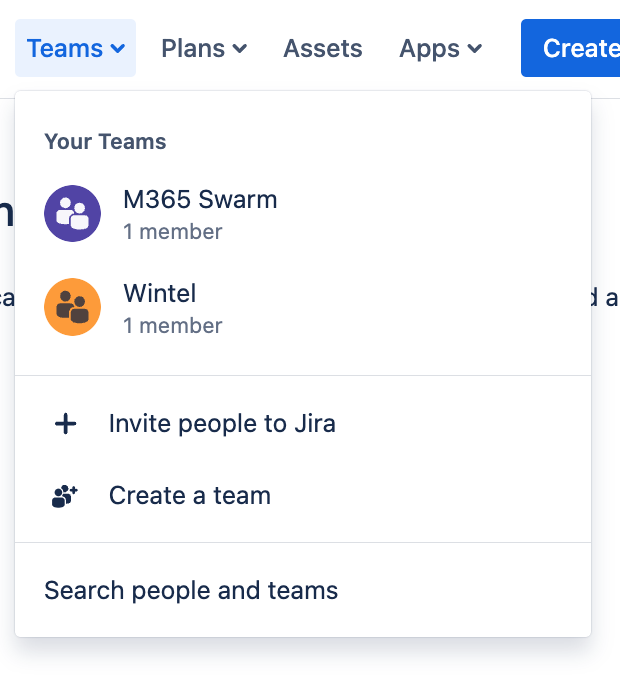Open the Plans dropdown
This screenshot has height=696, width=620.
204,48
